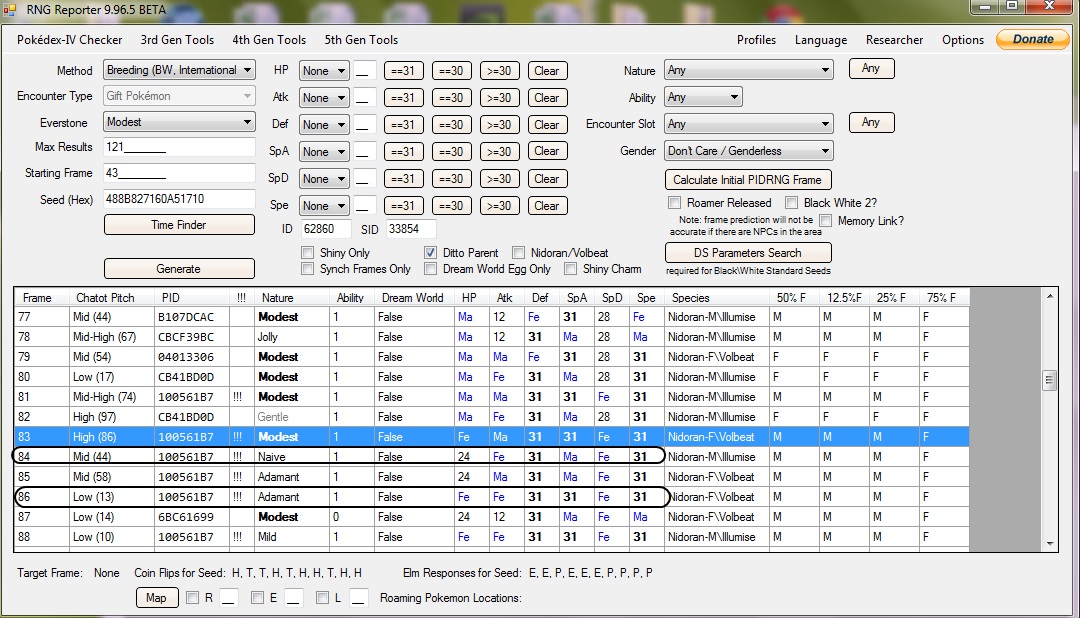1080x618 pixels.
Task: Toggle the Black White 2 checkbox
Action: click(x=792, y=203)
